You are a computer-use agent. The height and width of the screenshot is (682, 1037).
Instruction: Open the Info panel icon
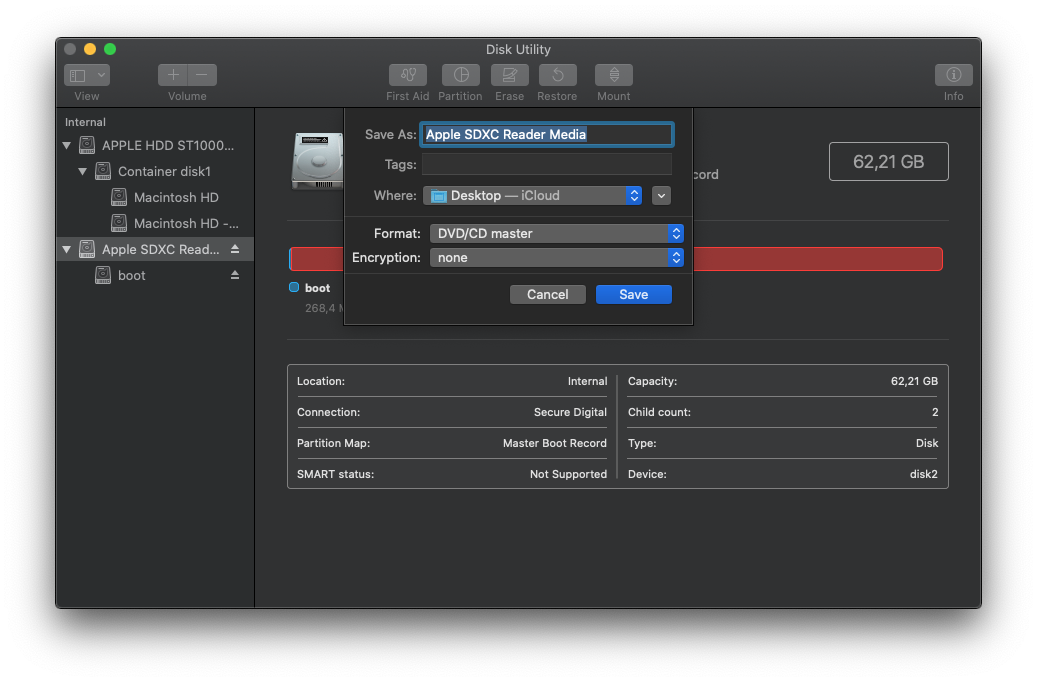click(953, 75)
